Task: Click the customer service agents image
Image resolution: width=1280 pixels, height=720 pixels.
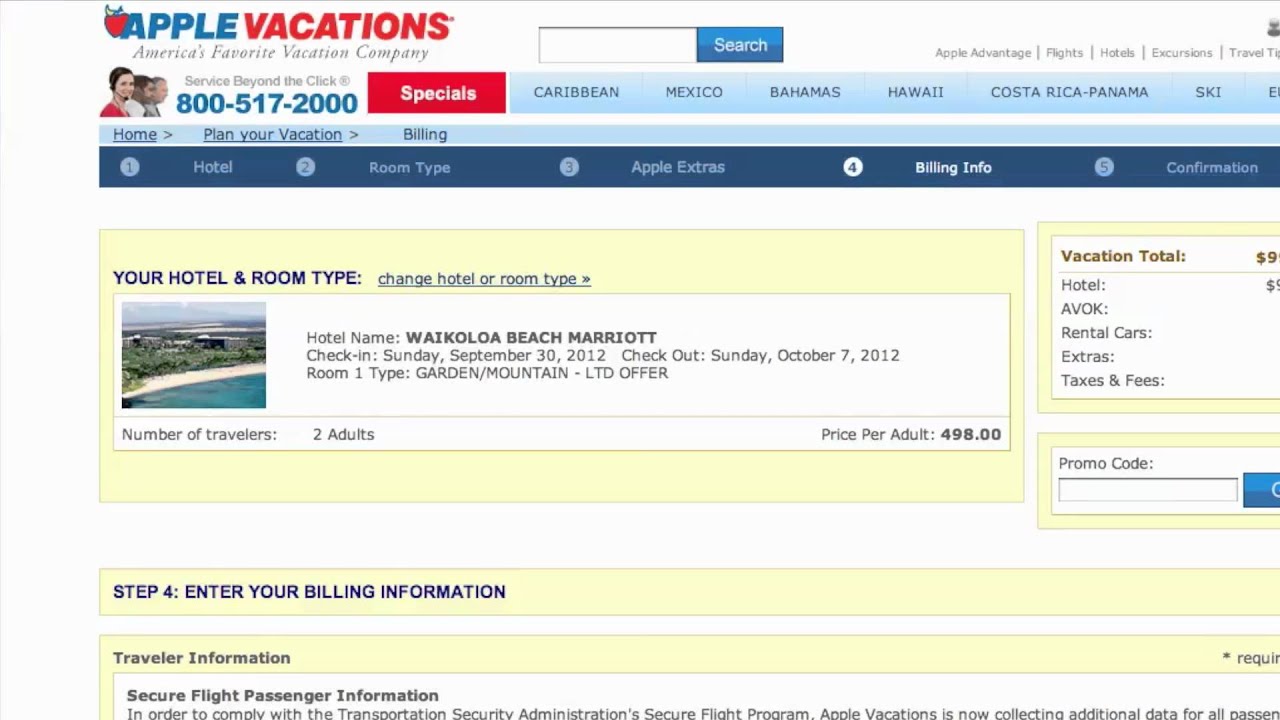Action: pos(135,92)
